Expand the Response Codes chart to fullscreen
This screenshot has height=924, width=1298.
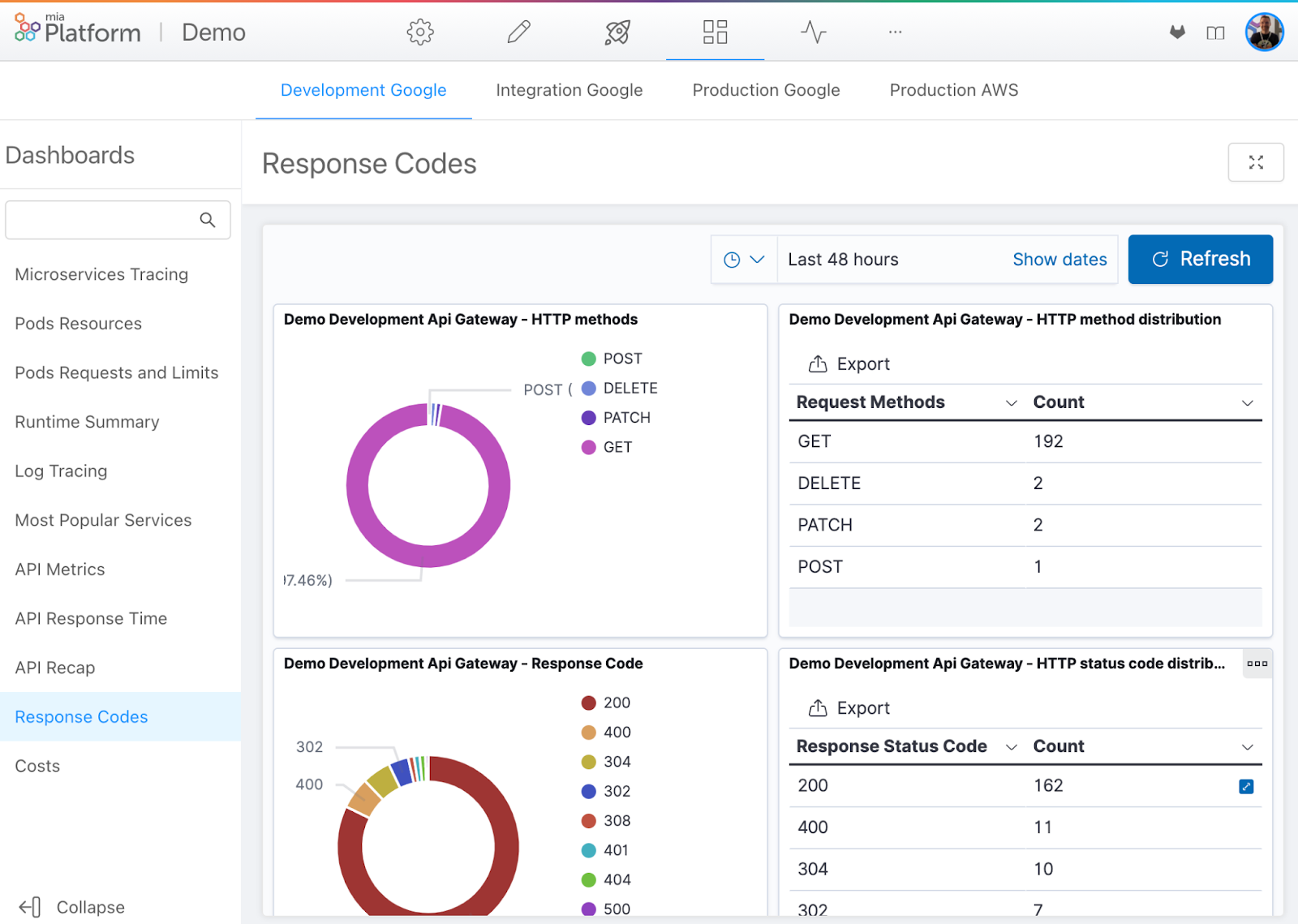1256,162
